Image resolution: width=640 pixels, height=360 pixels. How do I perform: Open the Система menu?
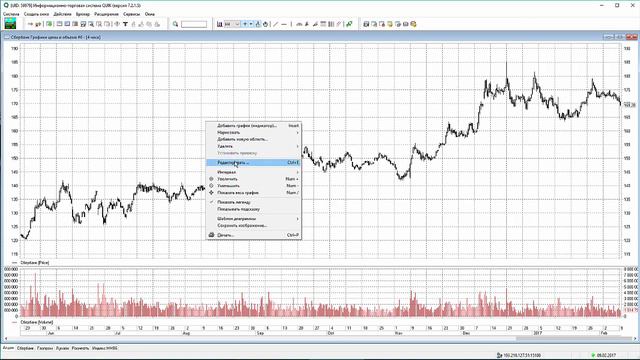pyautogui.click(x=11, y=14)
